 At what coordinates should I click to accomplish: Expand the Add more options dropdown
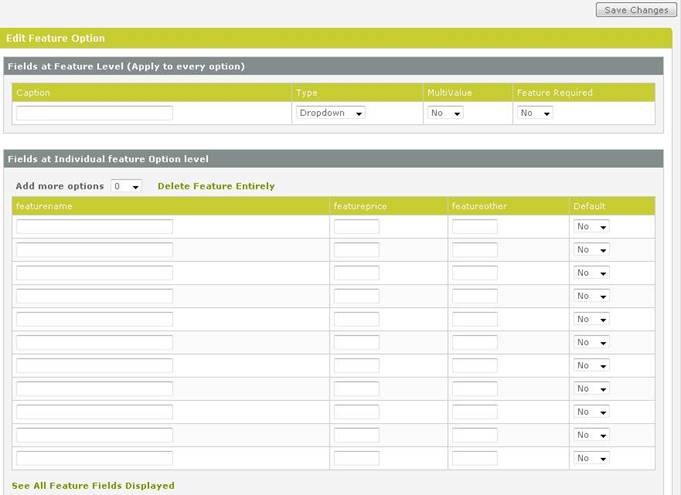click(x=126, y=186)
